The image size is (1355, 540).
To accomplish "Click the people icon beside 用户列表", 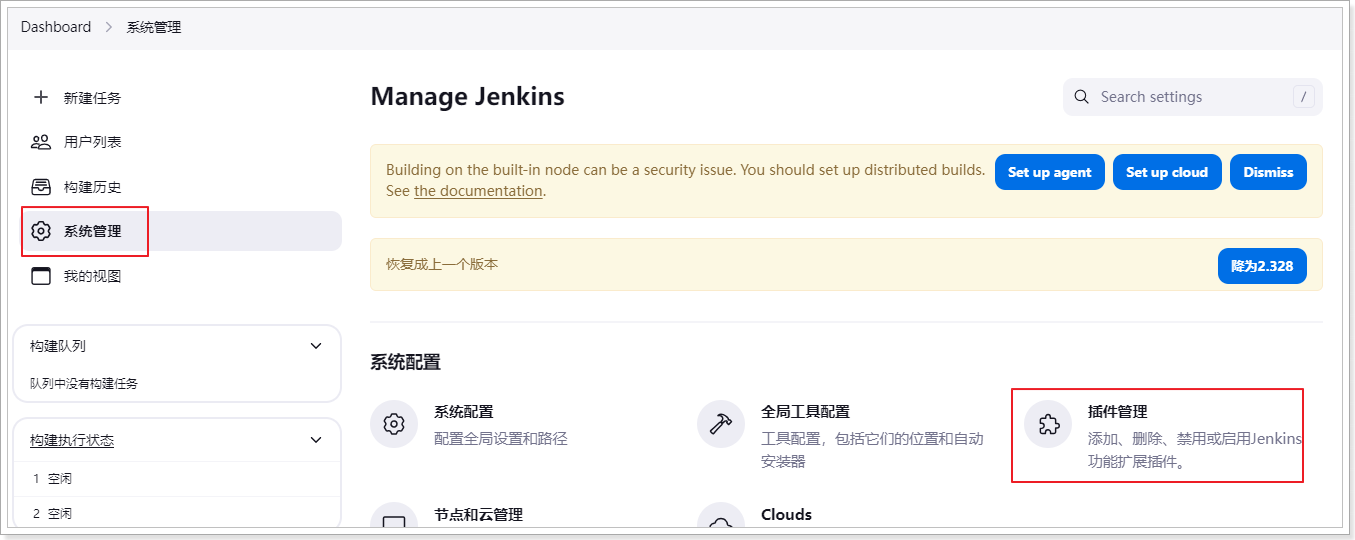I will 41,142.
